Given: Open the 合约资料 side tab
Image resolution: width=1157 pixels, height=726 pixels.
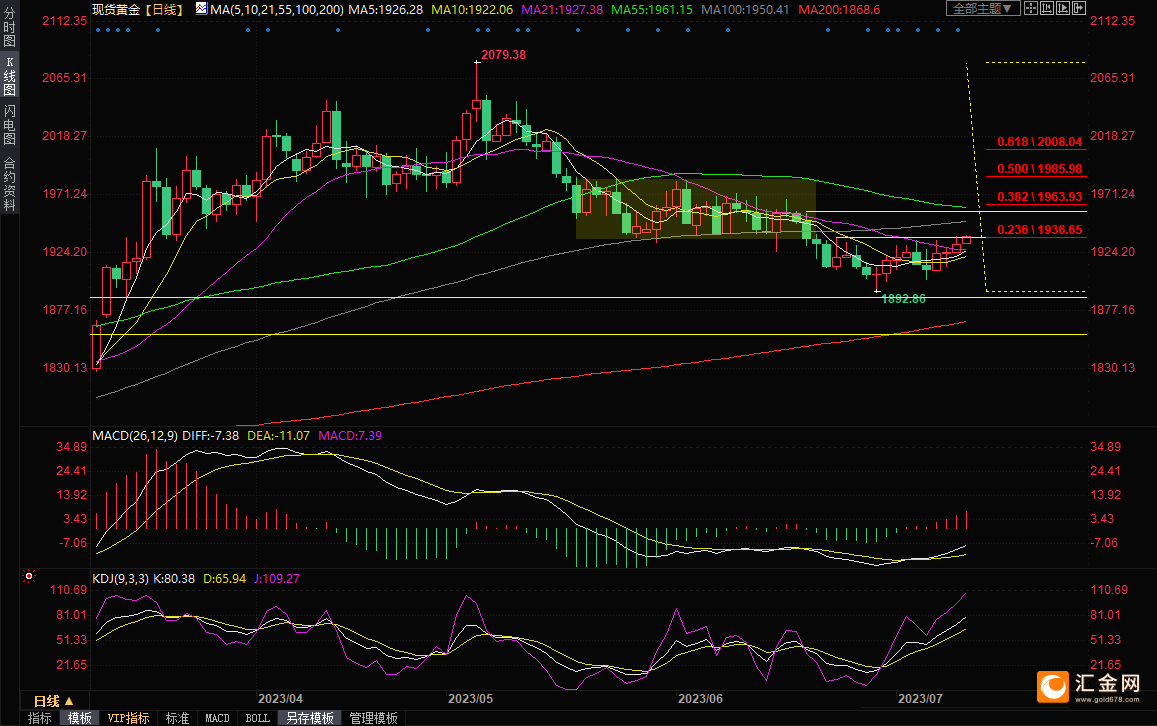Looking at the screenshot, I should 9,183.
